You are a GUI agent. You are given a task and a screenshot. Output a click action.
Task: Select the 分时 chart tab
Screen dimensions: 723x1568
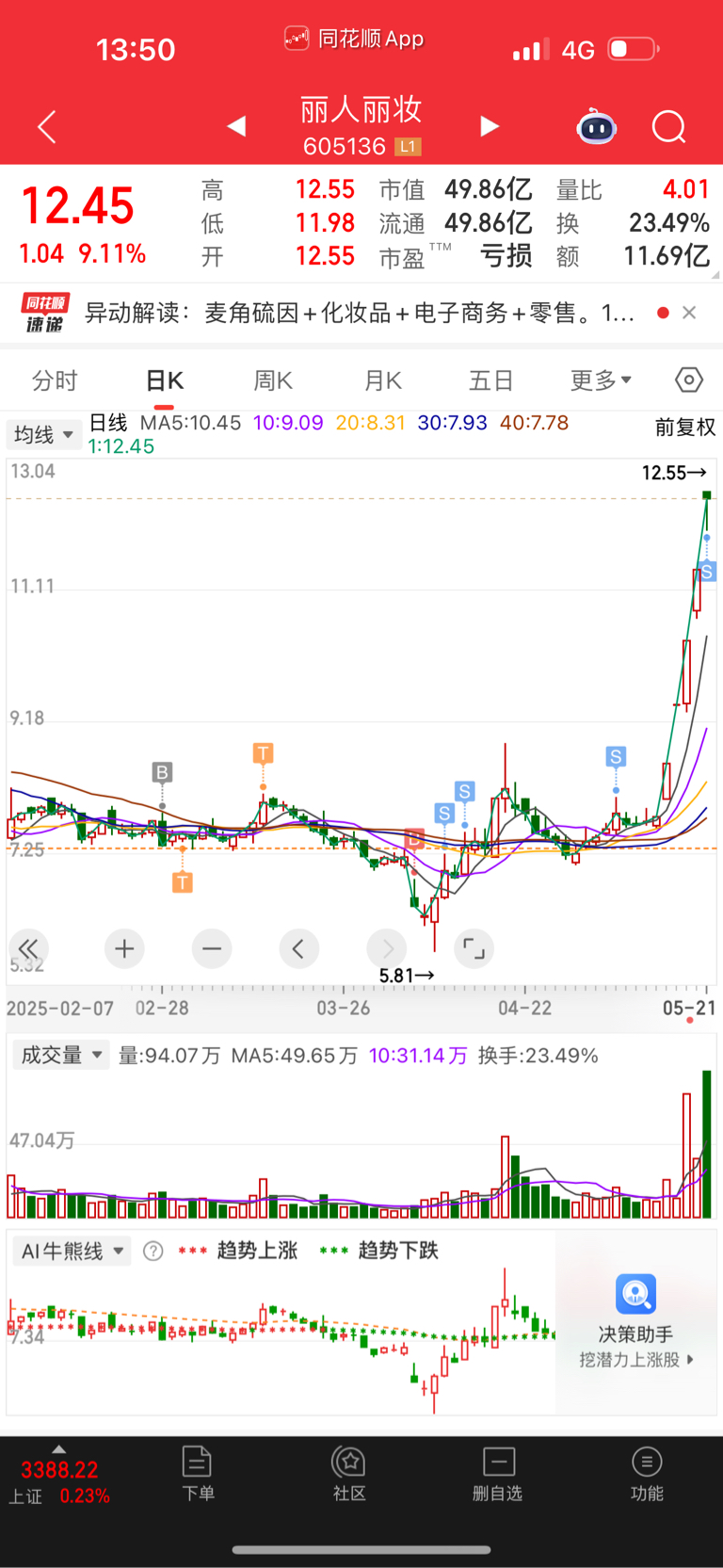pos(55,380)
